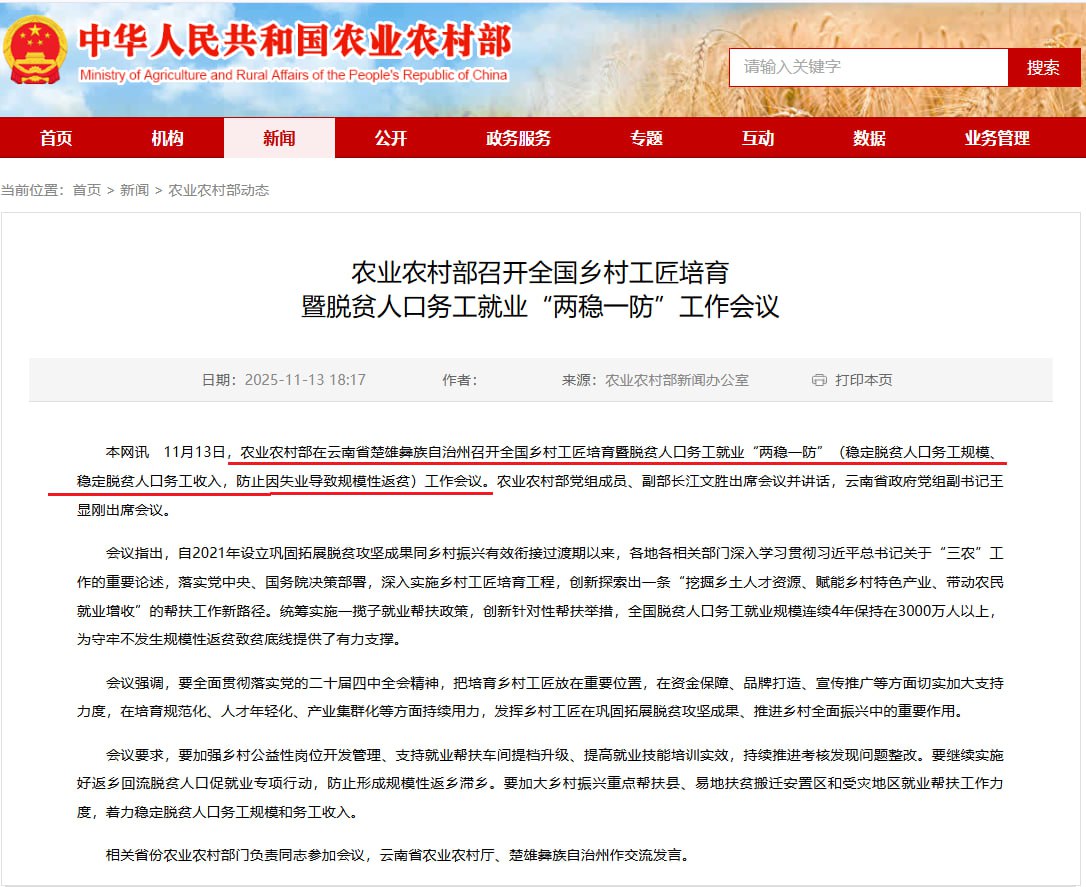Click the search keyword input field
Screen dimensions: 1086x887
pyautogui.click(x=868, y=67)
